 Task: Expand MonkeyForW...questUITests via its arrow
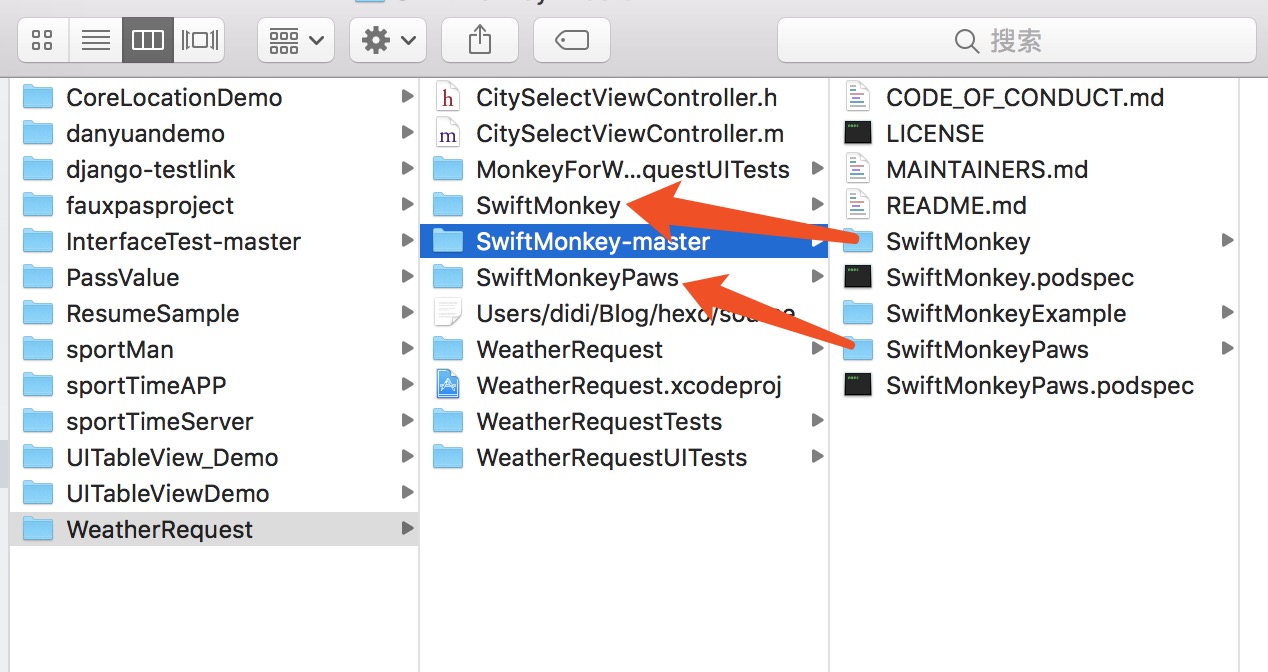pos(817,169)
